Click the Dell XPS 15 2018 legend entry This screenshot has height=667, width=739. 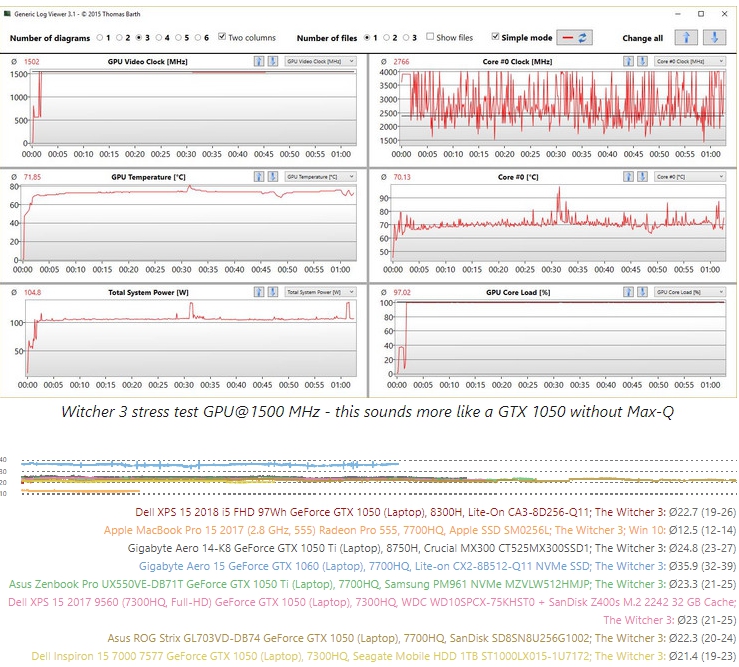(x=435, y=512)
